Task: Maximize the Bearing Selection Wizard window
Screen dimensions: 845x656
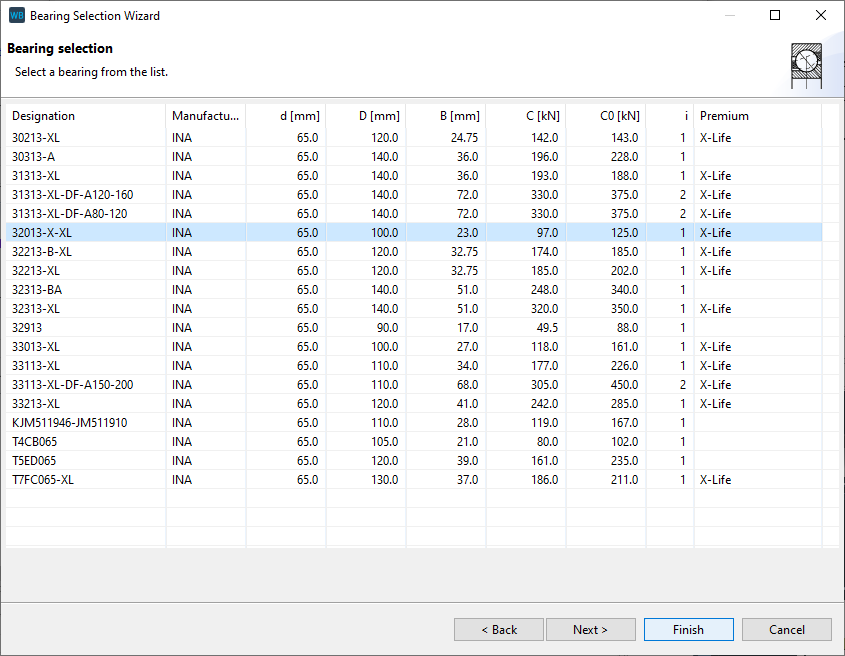Action: 775,16
